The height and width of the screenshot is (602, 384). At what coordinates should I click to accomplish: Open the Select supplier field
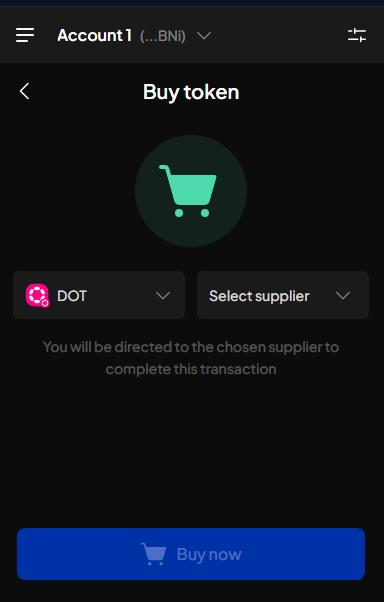click(283, 295)
